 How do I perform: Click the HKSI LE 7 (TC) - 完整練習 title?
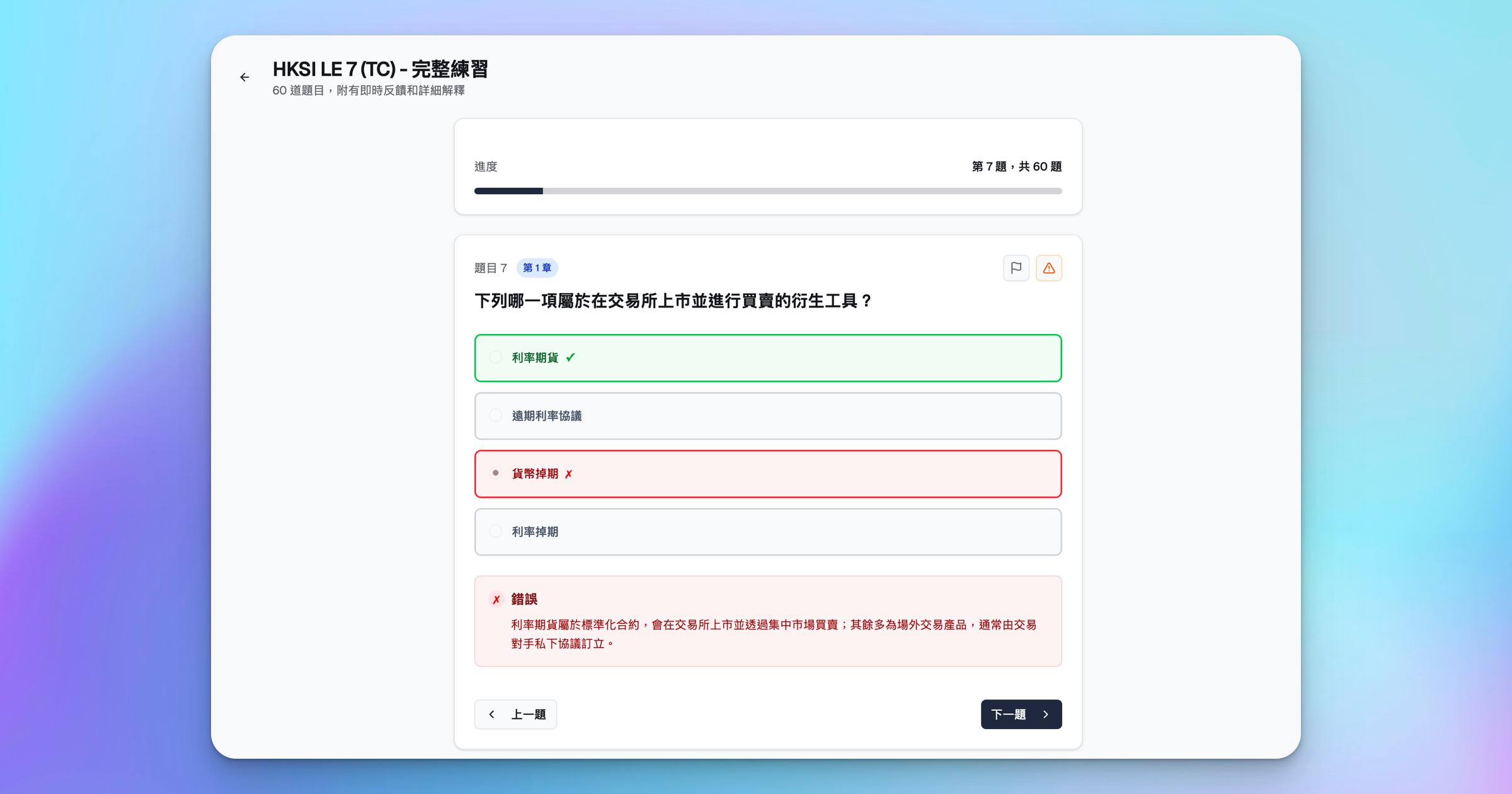tap(381, 69)
